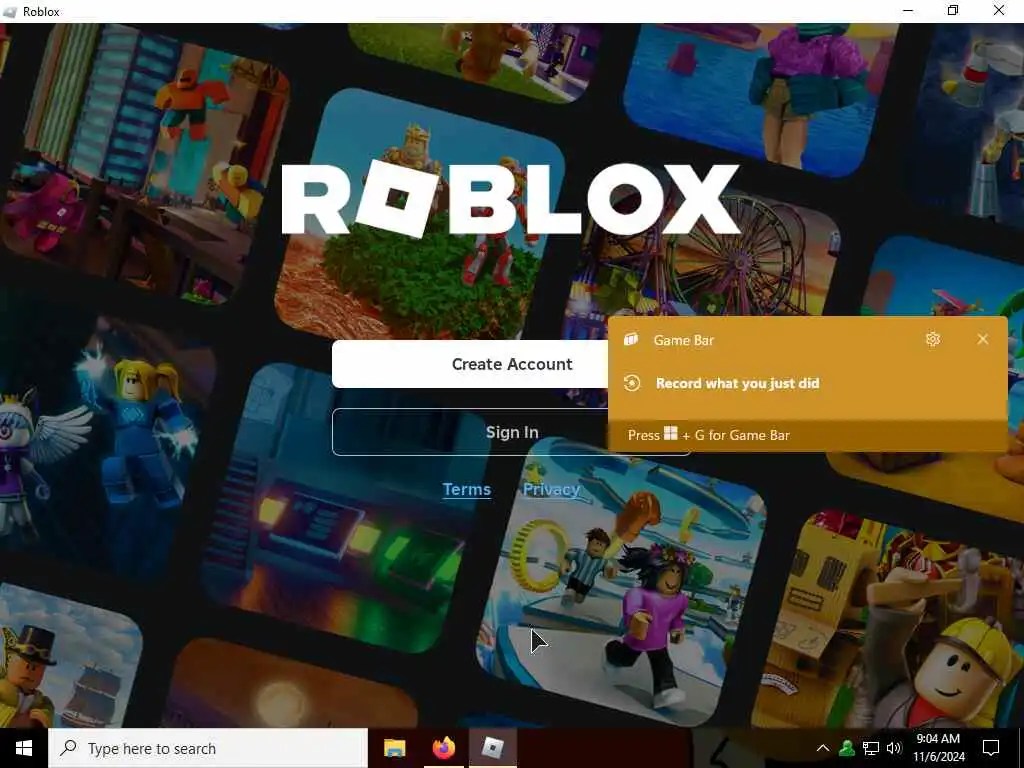Click the green user tray icon
Screen dimensions: 1024x768
tap(847, 748)
